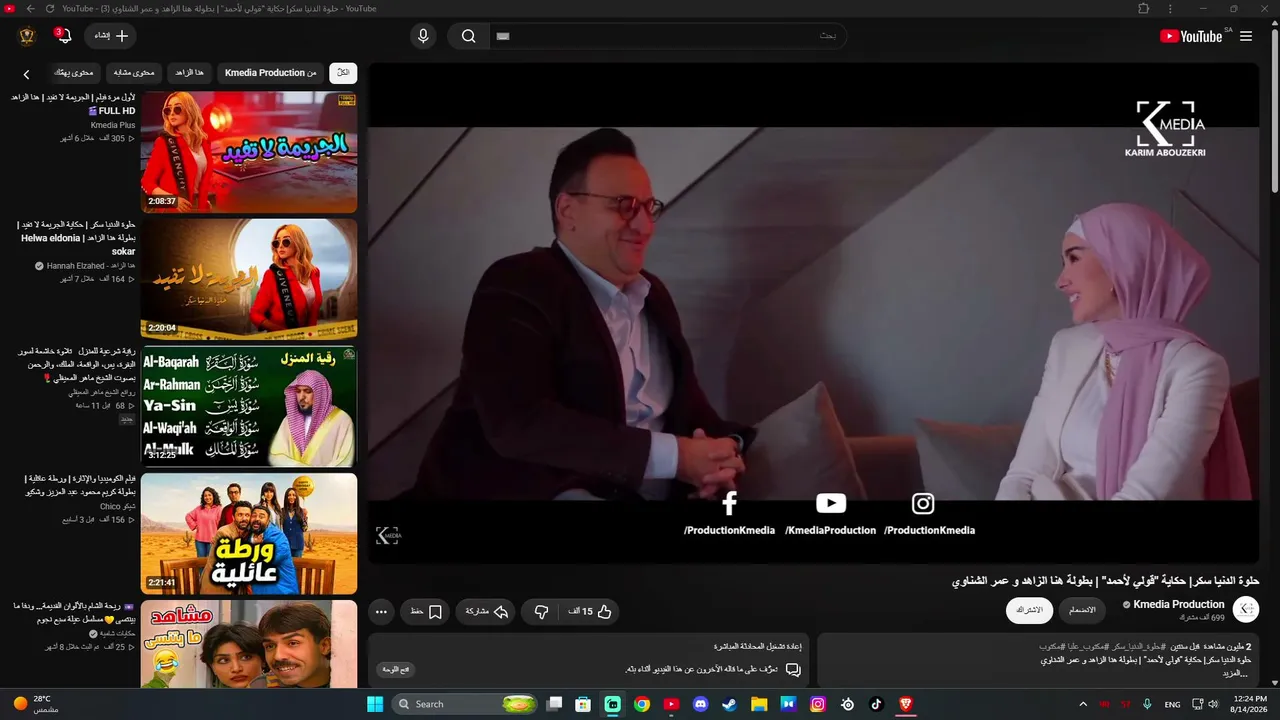Open more actions three-dot menu
1280x720 pixels.
pyautogui.click(x=381, y=611)
